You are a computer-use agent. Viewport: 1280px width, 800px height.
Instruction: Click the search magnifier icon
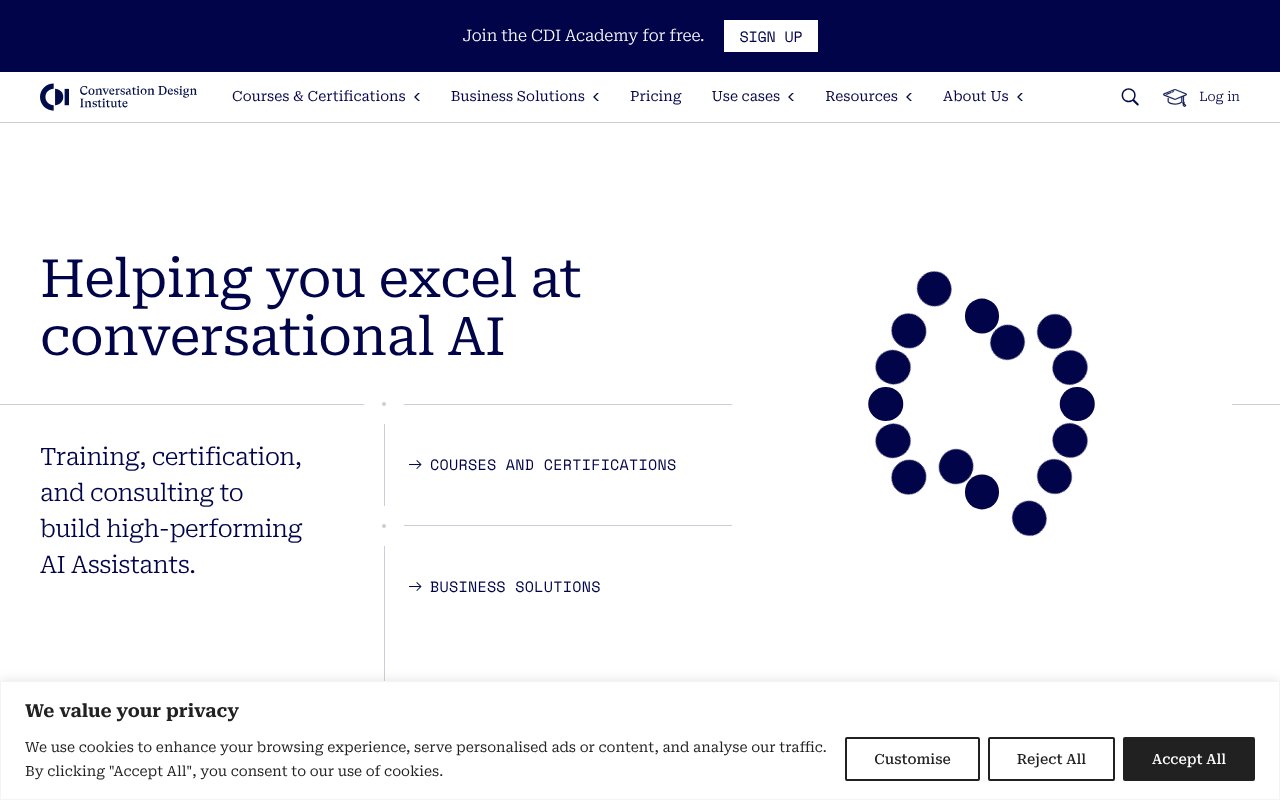coord(1129,96)
